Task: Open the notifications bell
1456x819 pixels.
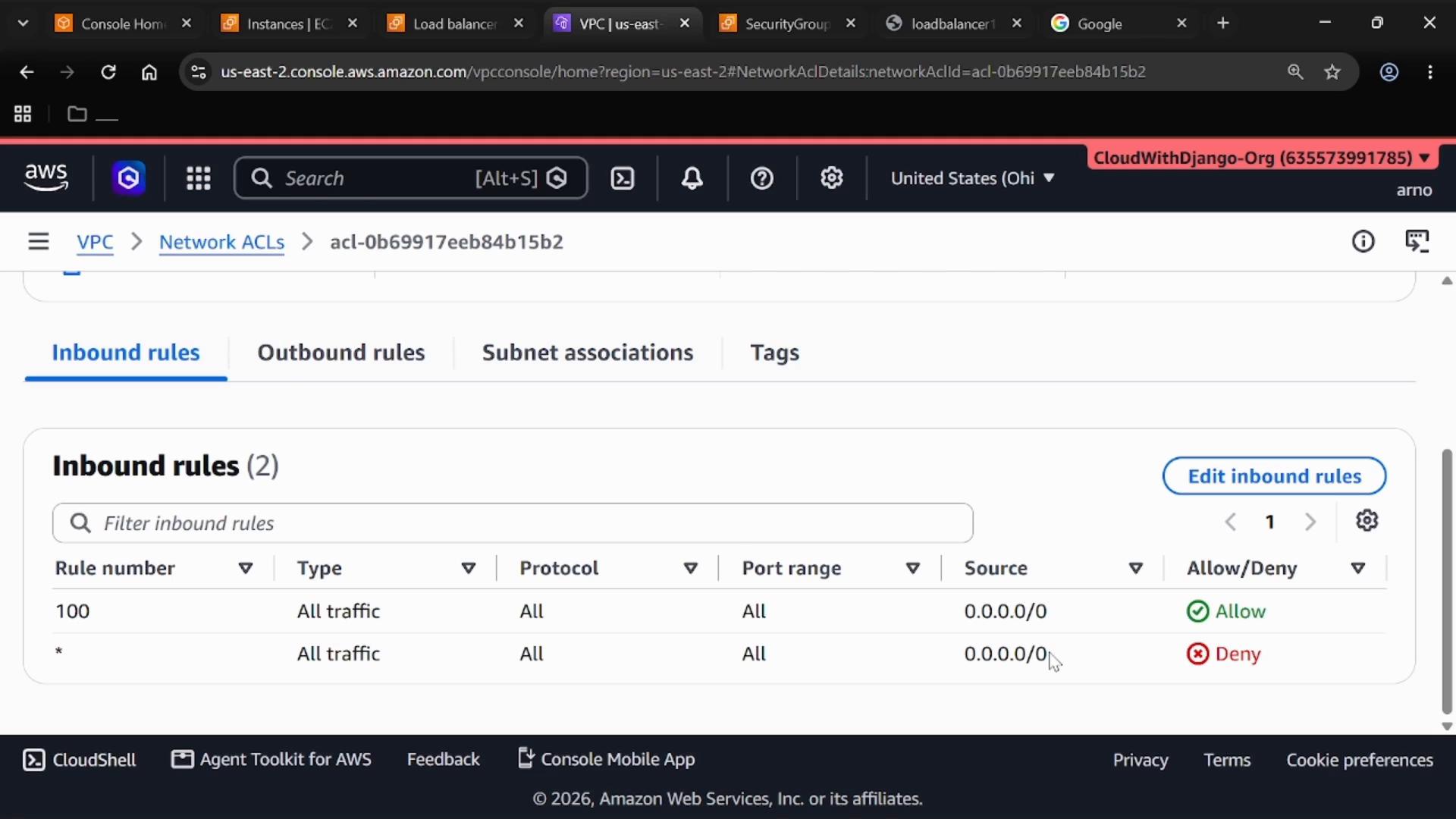Action: tap(692, 178)
